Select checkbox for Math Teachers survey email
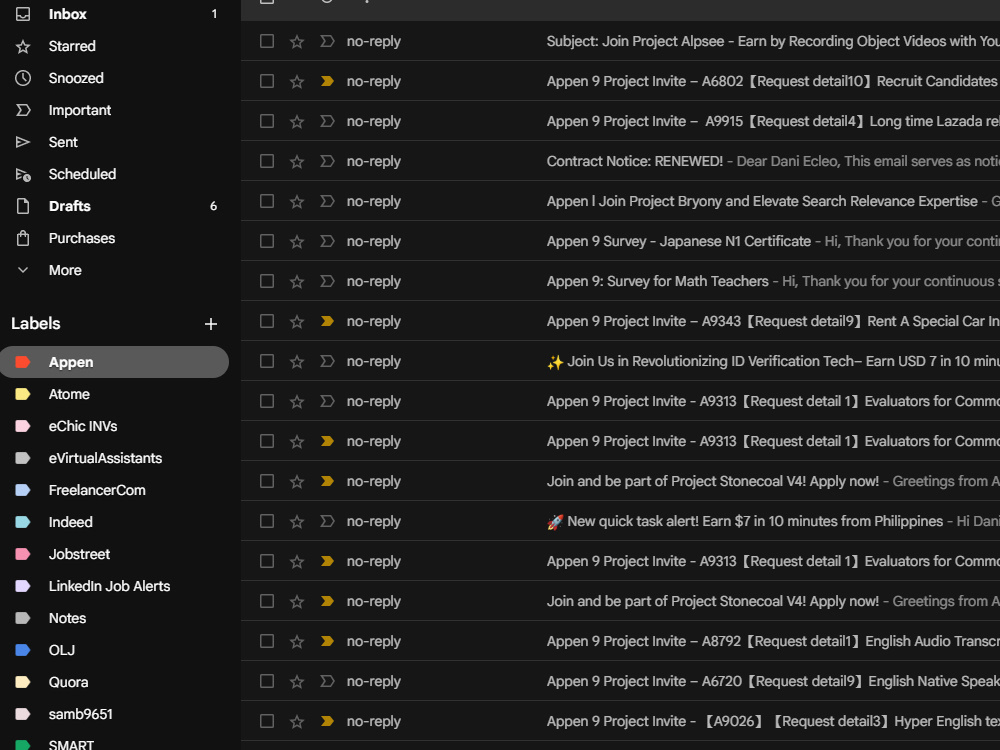 click(267, 281)
